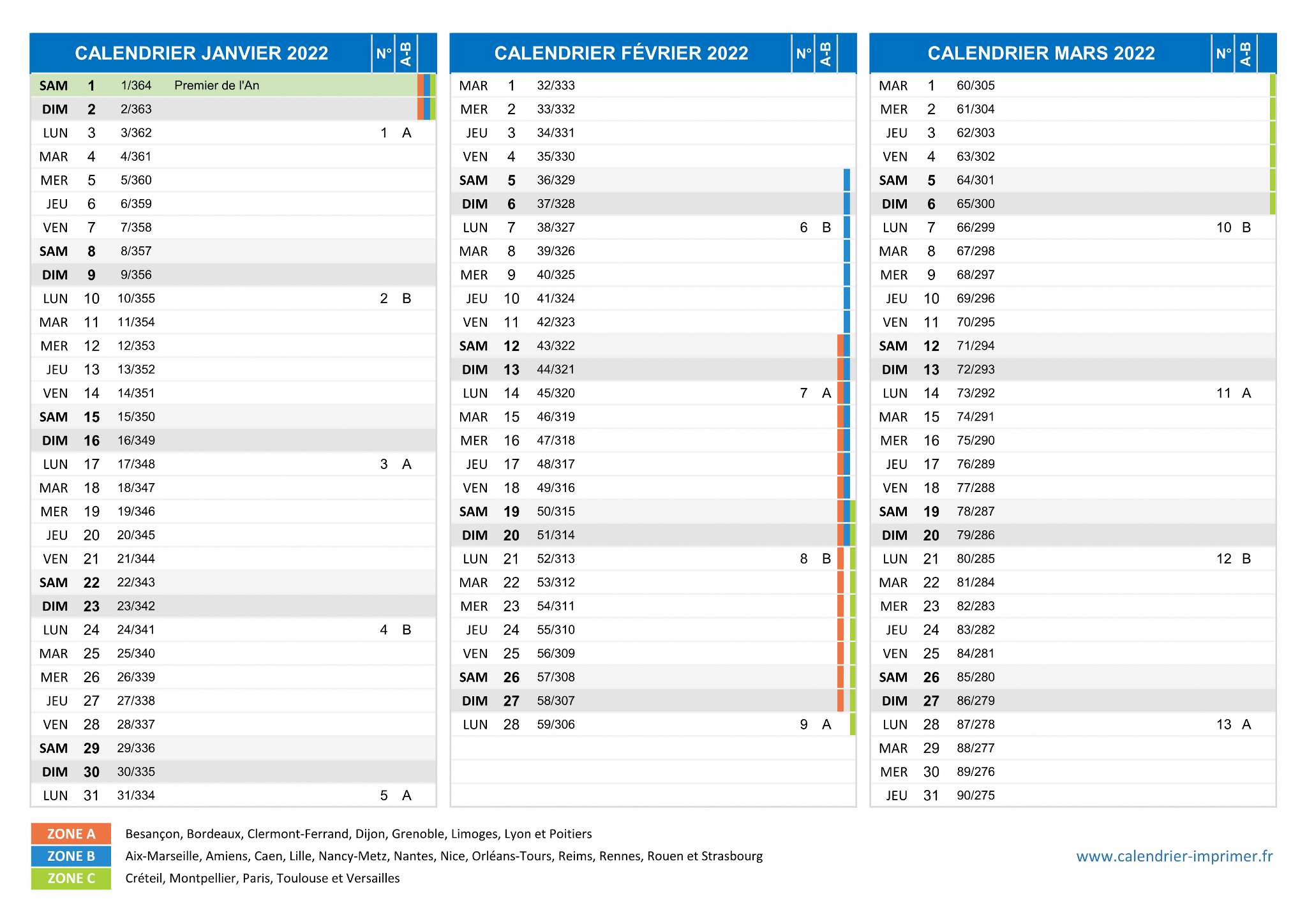Click day count '66/299' in March
Screen dimensions: 1307x924
(x=976, y=227)
